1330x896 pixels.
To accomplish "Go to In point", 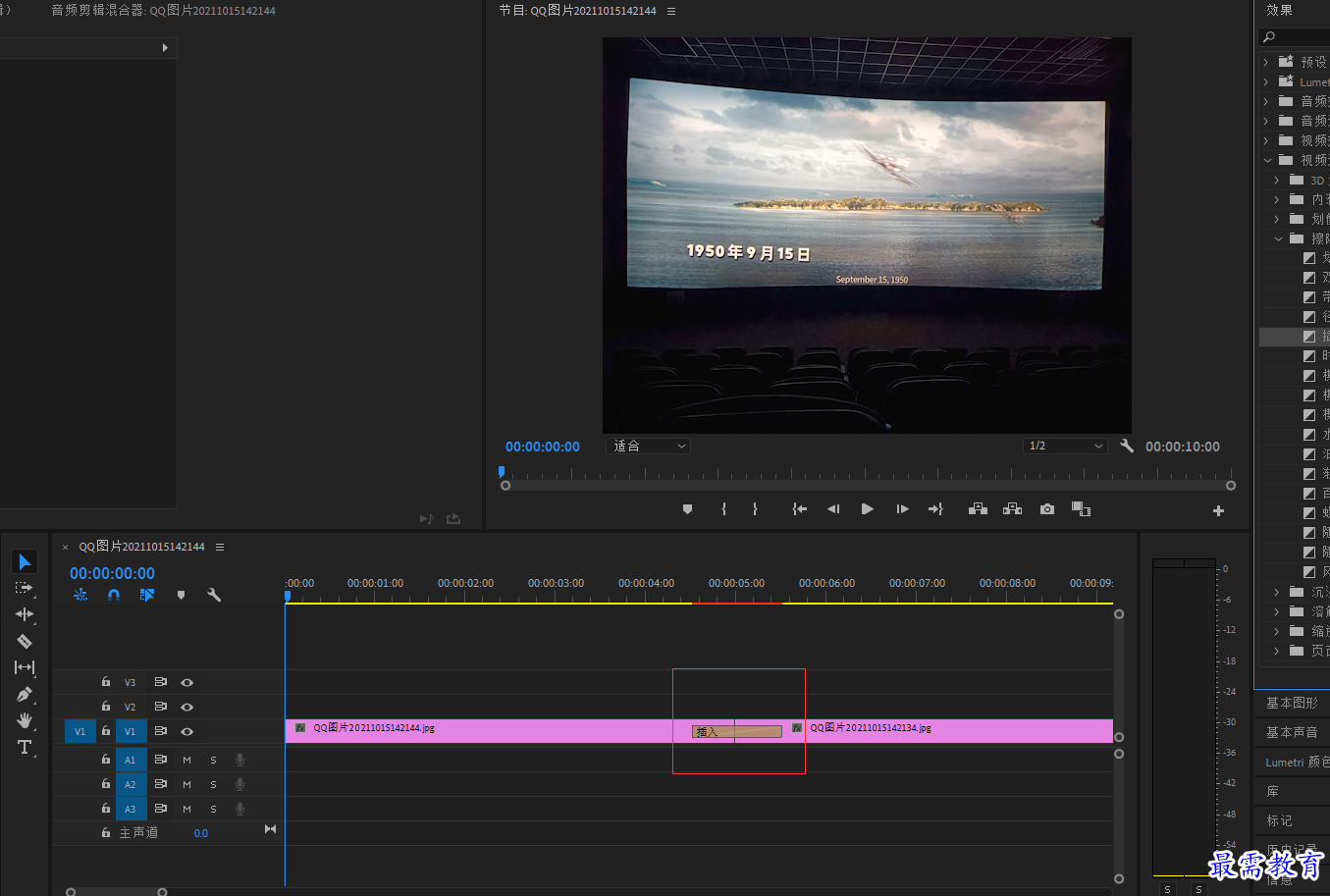I will pyautogui.click(x=800, y=509).
